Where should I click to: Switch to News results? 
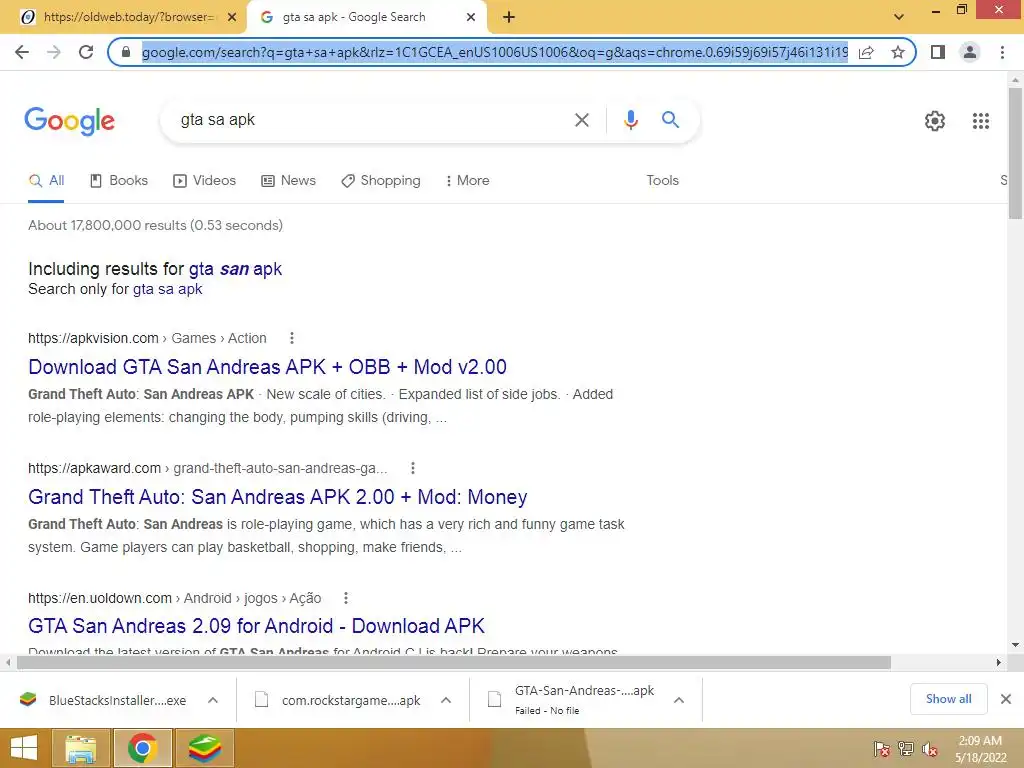tap(288, 181)
